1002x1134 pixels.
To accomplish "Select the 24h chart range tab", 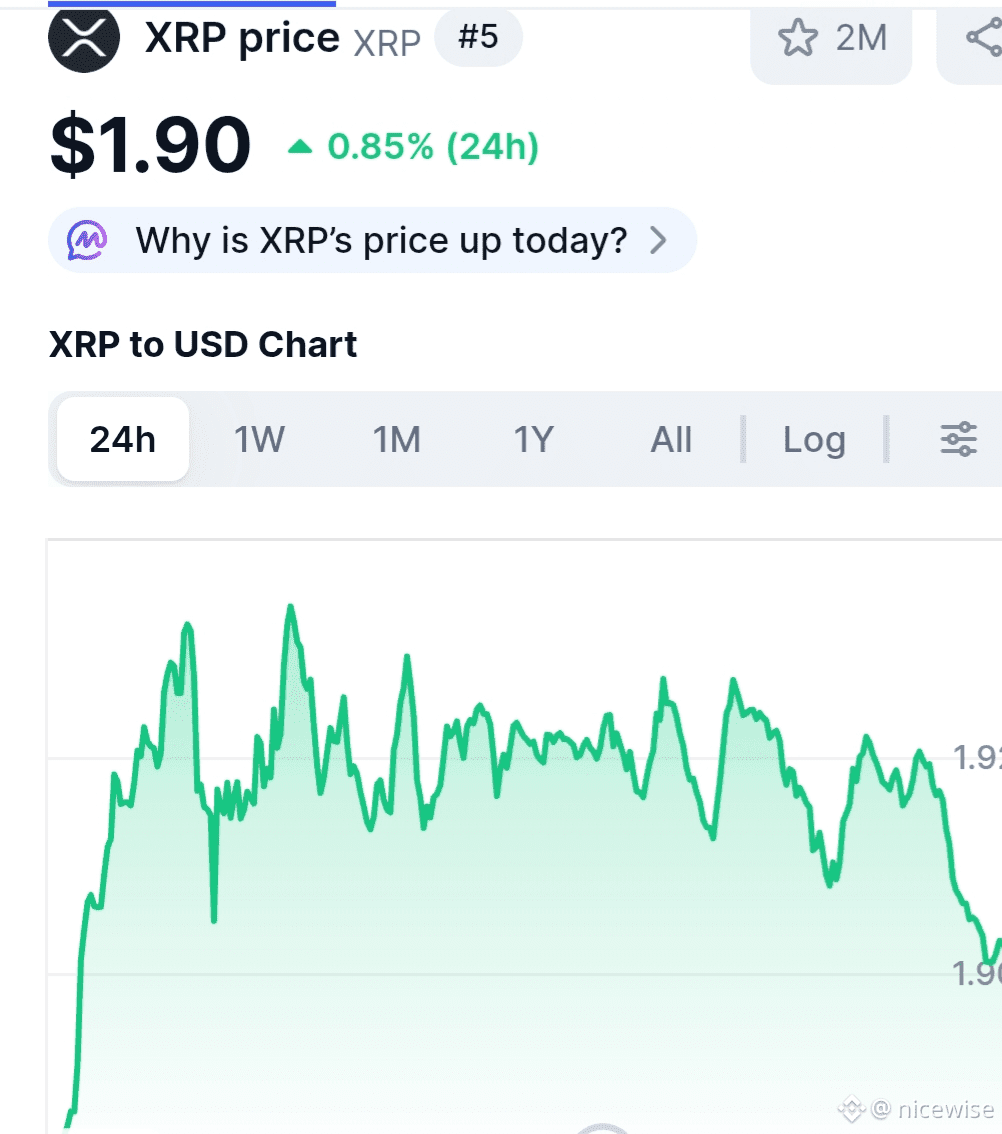I will click(123, 439).
